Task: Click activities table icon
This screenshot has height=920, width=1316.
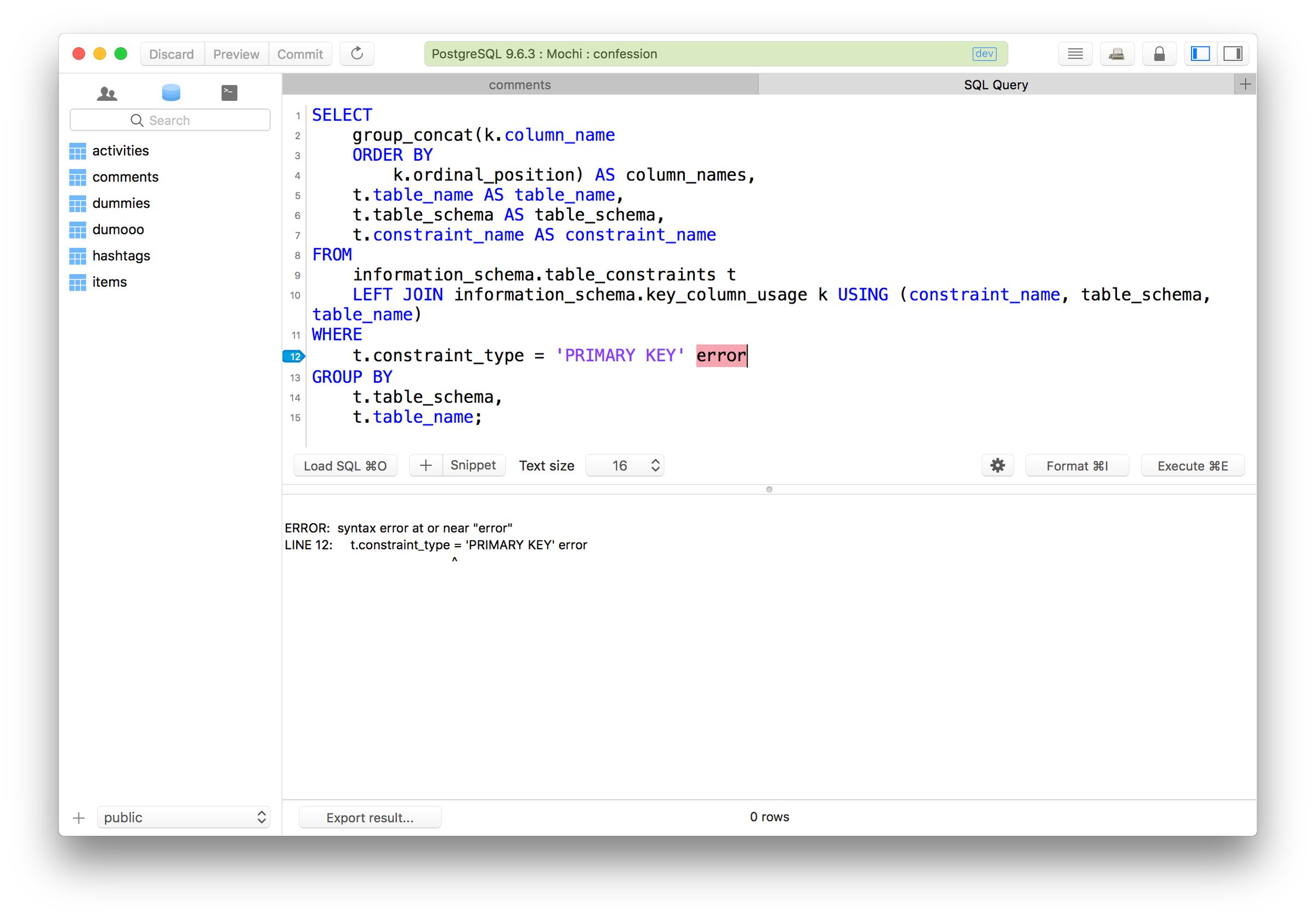Action: coord(77,151)
